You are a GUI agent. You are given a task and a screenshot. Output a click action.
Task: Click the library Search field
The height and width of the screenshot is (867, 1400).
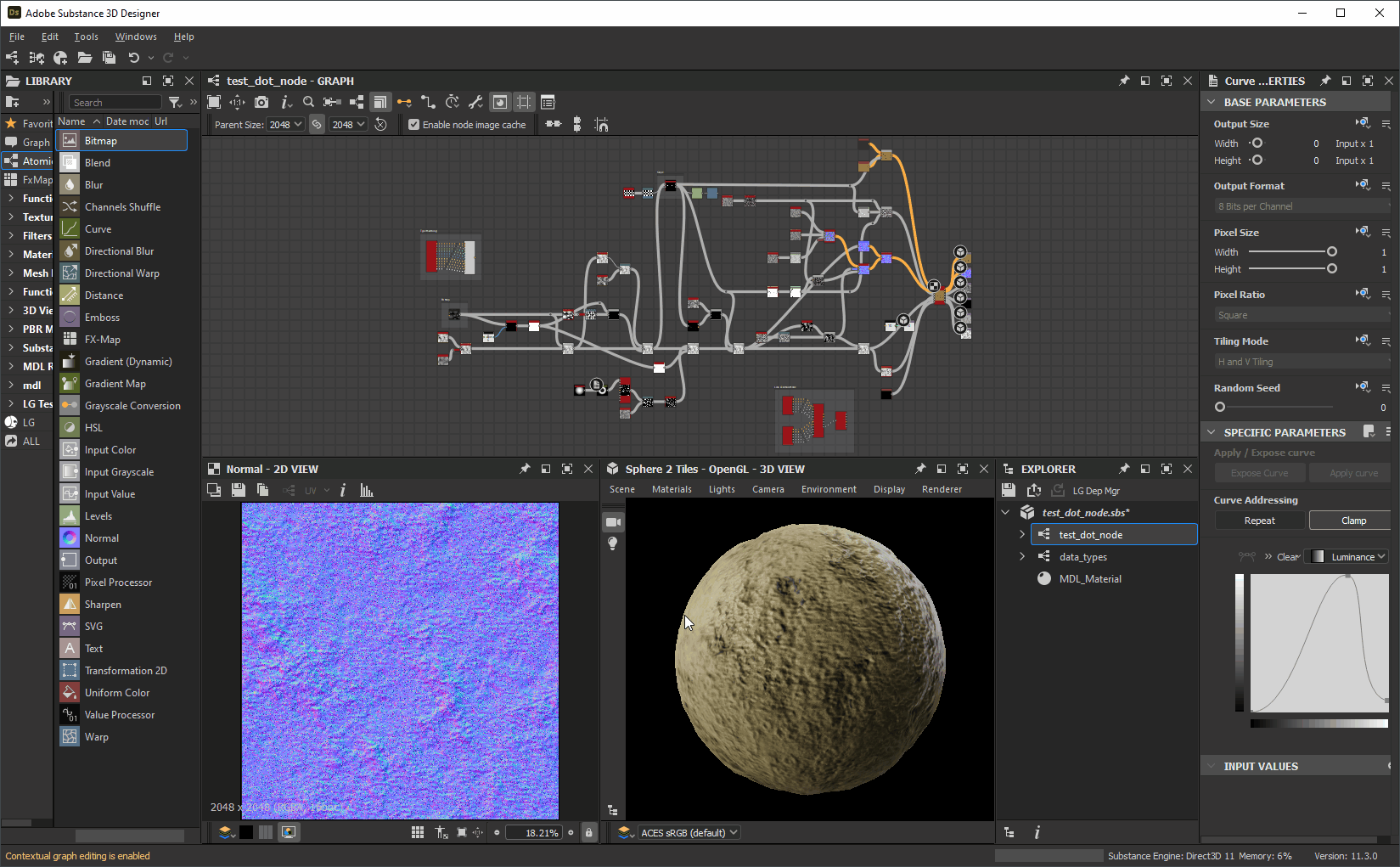click(x=115, y=103)
